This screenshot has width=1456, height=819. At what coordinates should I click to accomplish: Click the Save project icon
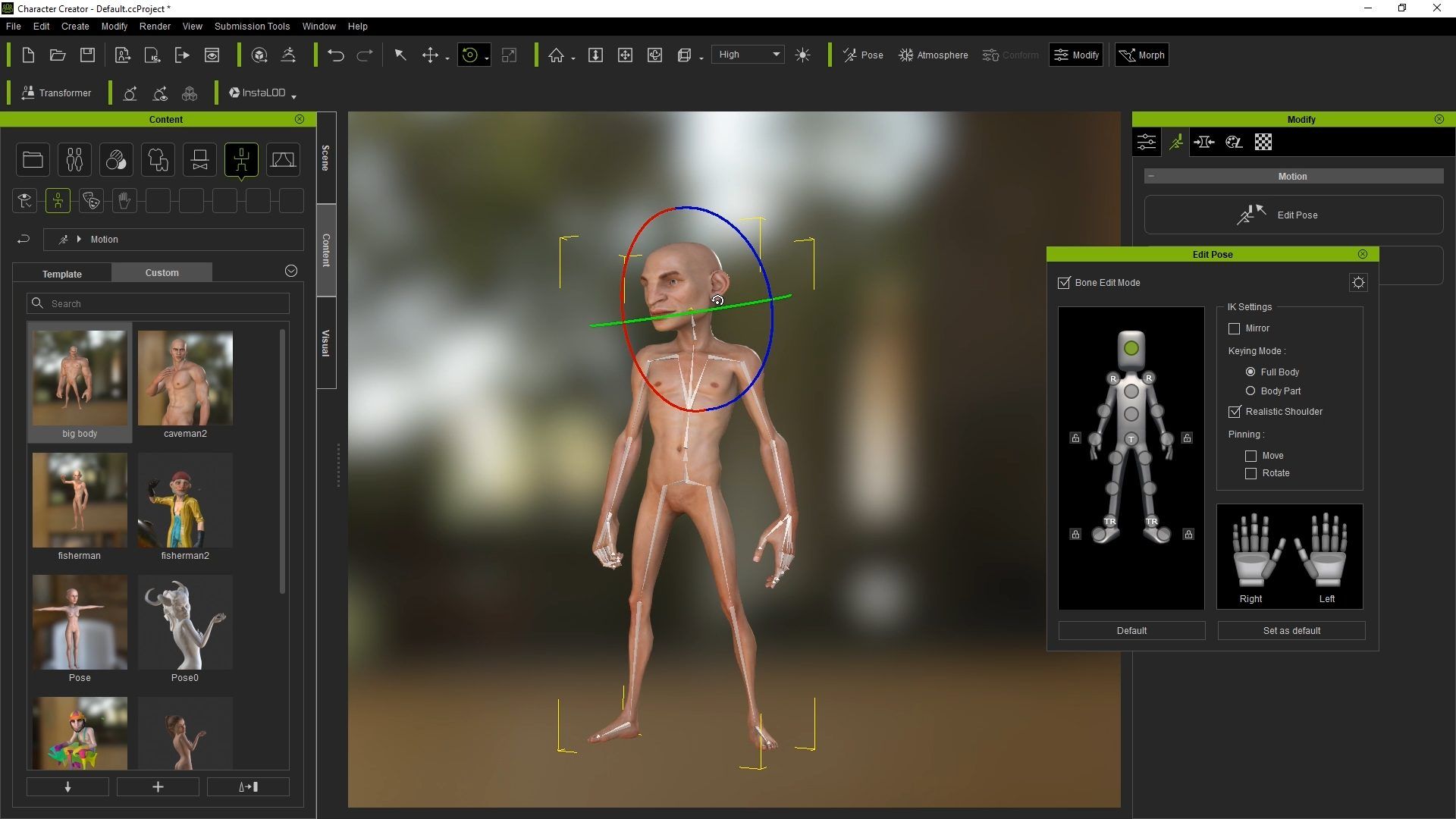88,55
